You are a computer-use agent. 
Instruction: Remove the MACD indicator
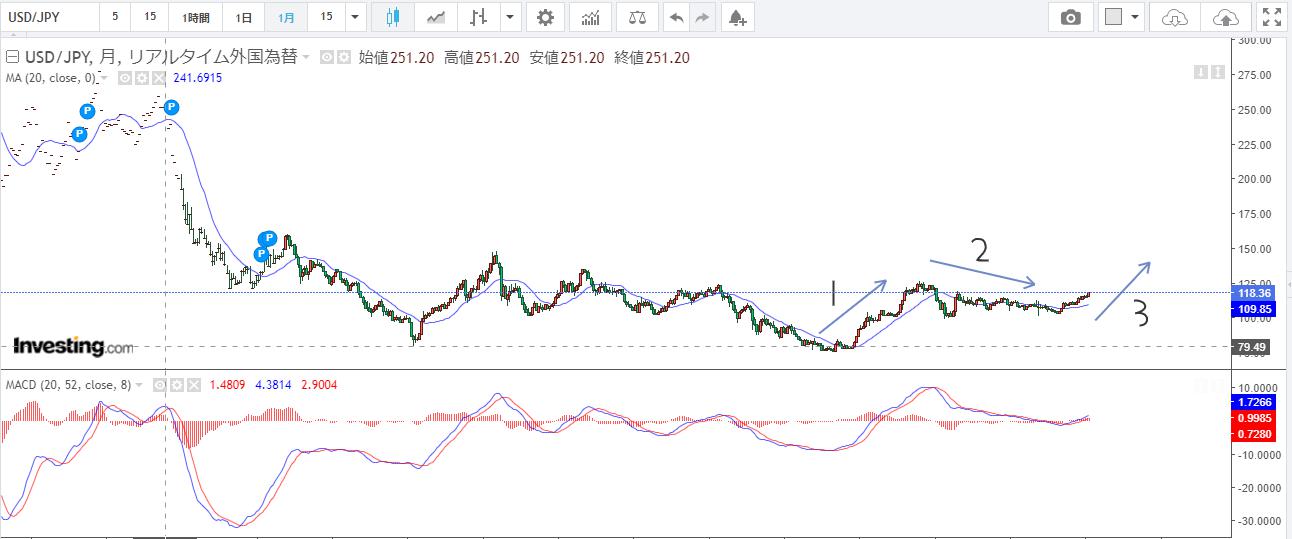[194, 384]
